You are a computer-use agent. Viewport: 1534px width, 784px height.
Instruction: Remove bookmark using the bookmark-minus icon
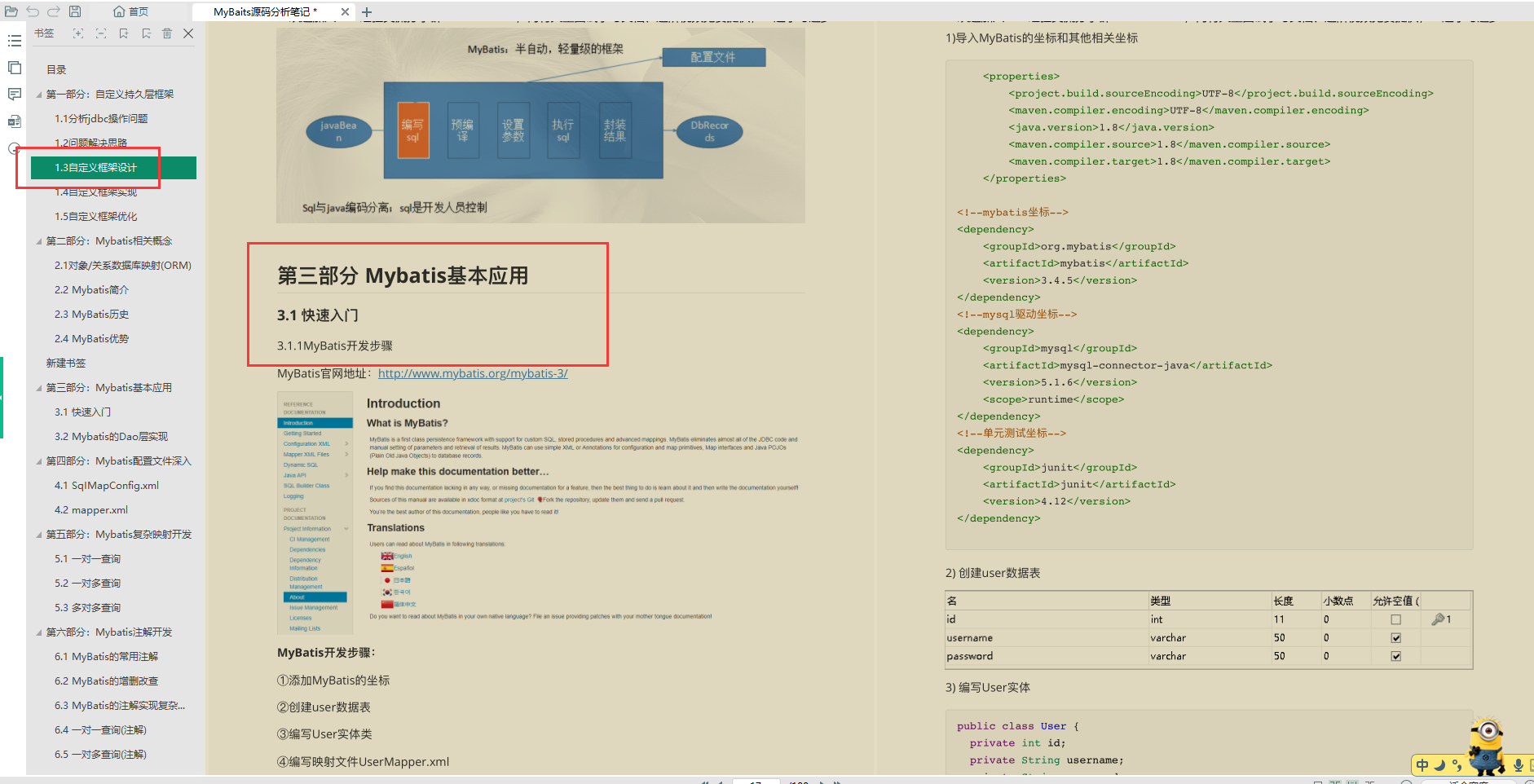point(146,33)
